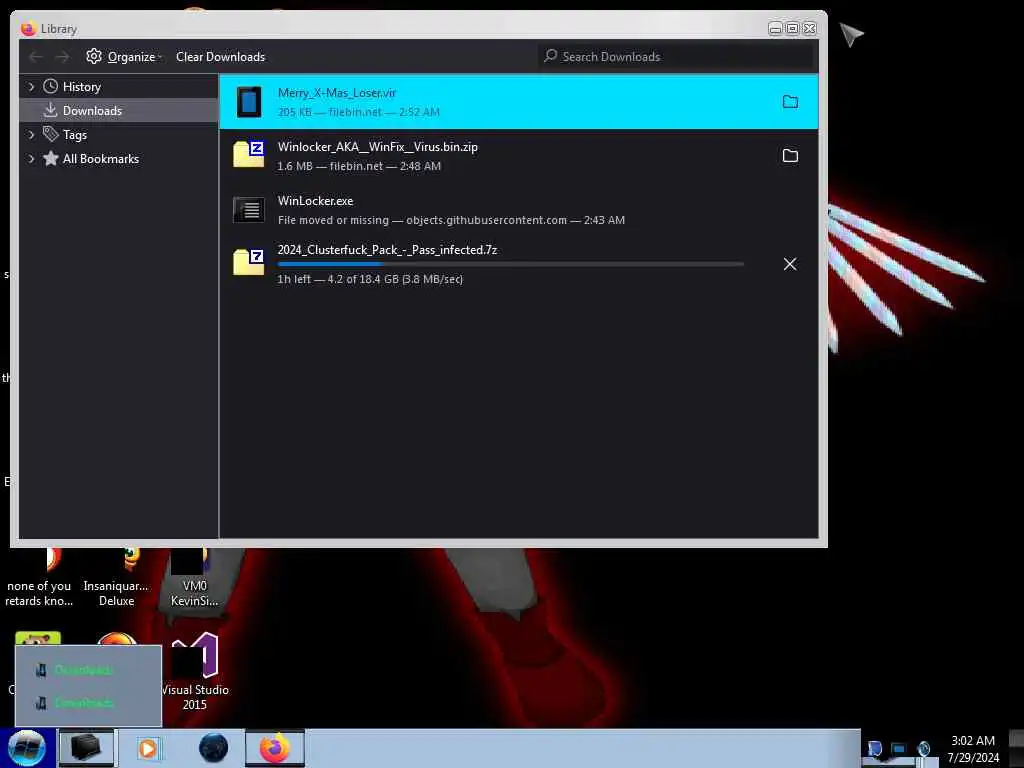Select the WinLocker.exe download entry
The image size is (1024, 768).
[519, 210]
